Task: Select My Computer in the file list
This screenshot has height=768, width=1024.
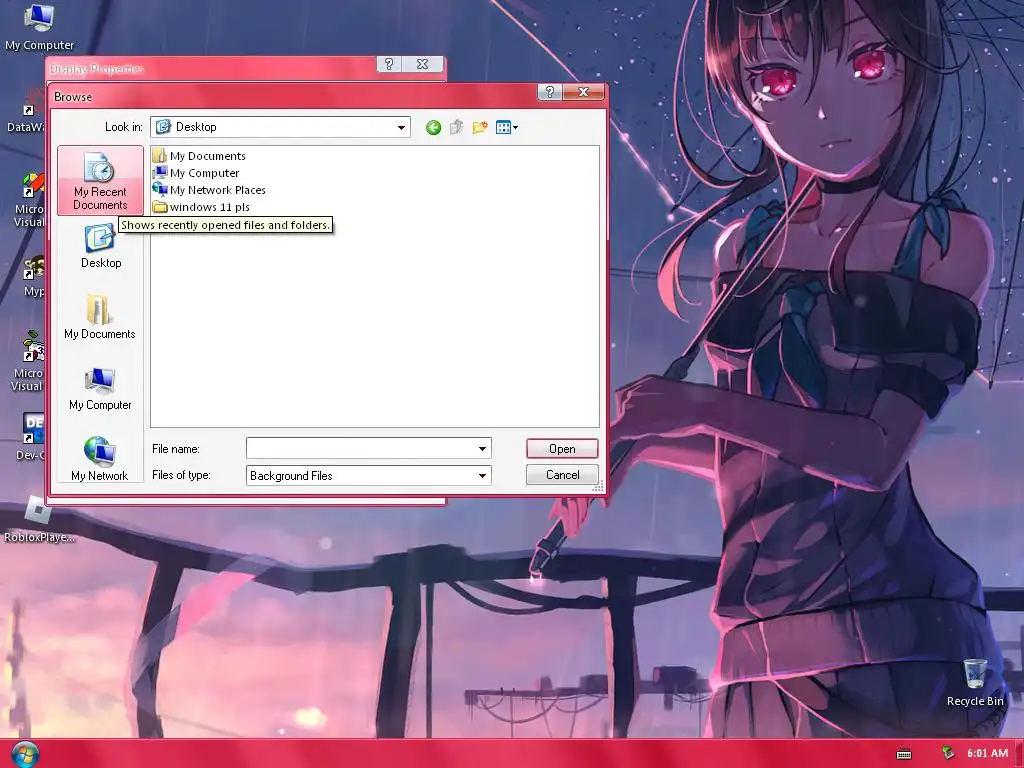Action: [x=196, y=172]
